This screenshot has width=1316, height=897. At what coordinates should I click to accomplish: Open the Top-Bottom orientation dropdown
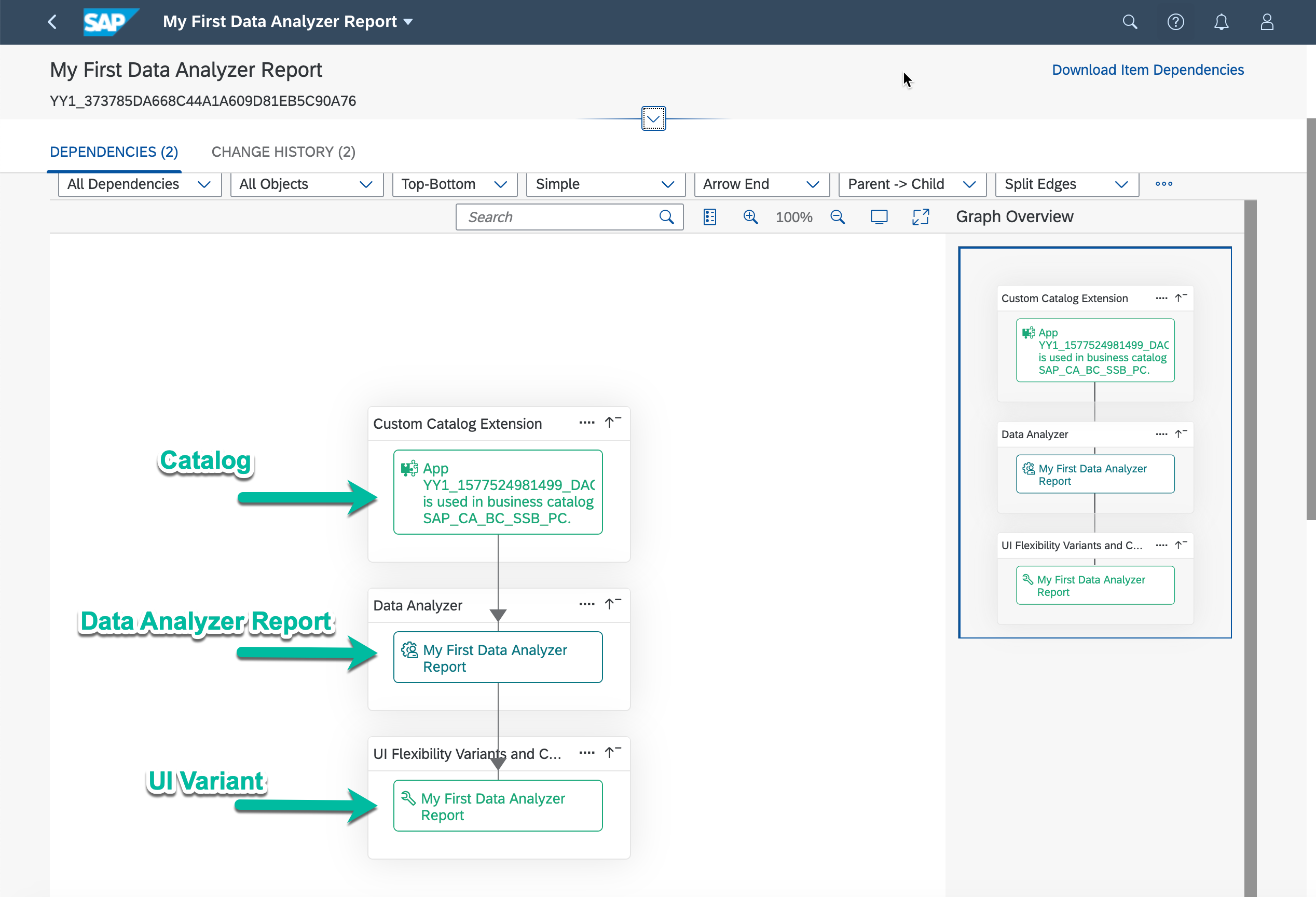coord(454,185)
